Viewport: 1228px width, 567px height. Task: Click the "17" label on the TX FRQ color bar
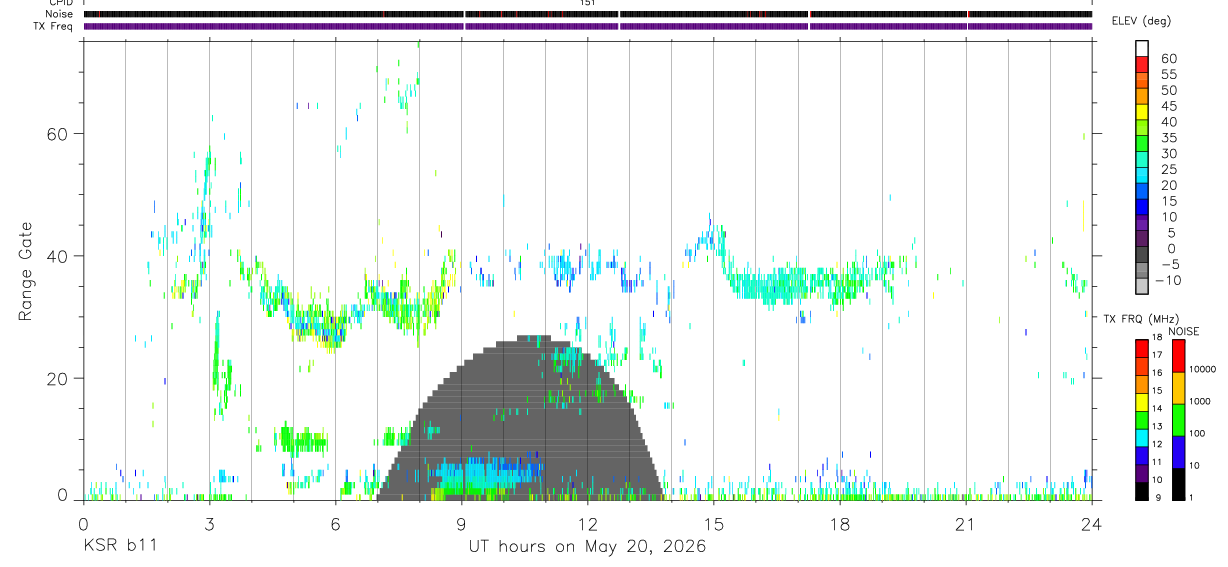point(1157,355)
